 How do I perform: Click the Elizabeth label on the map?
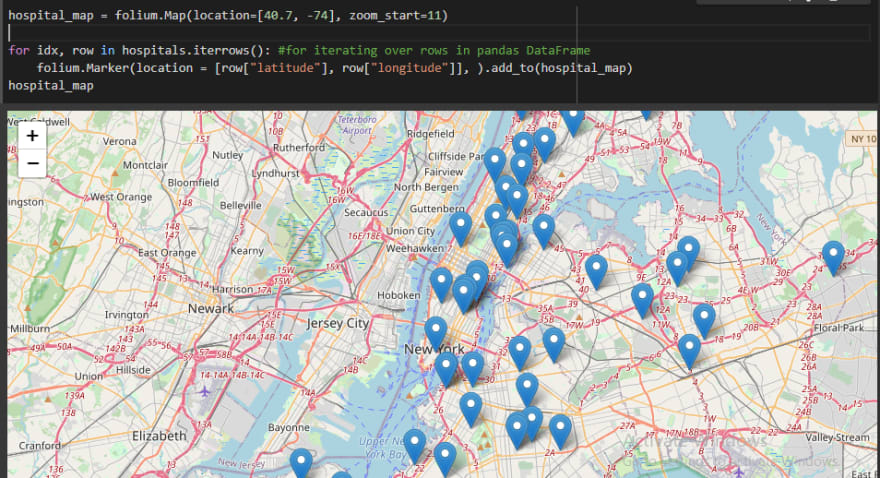(x=159, y=436)
